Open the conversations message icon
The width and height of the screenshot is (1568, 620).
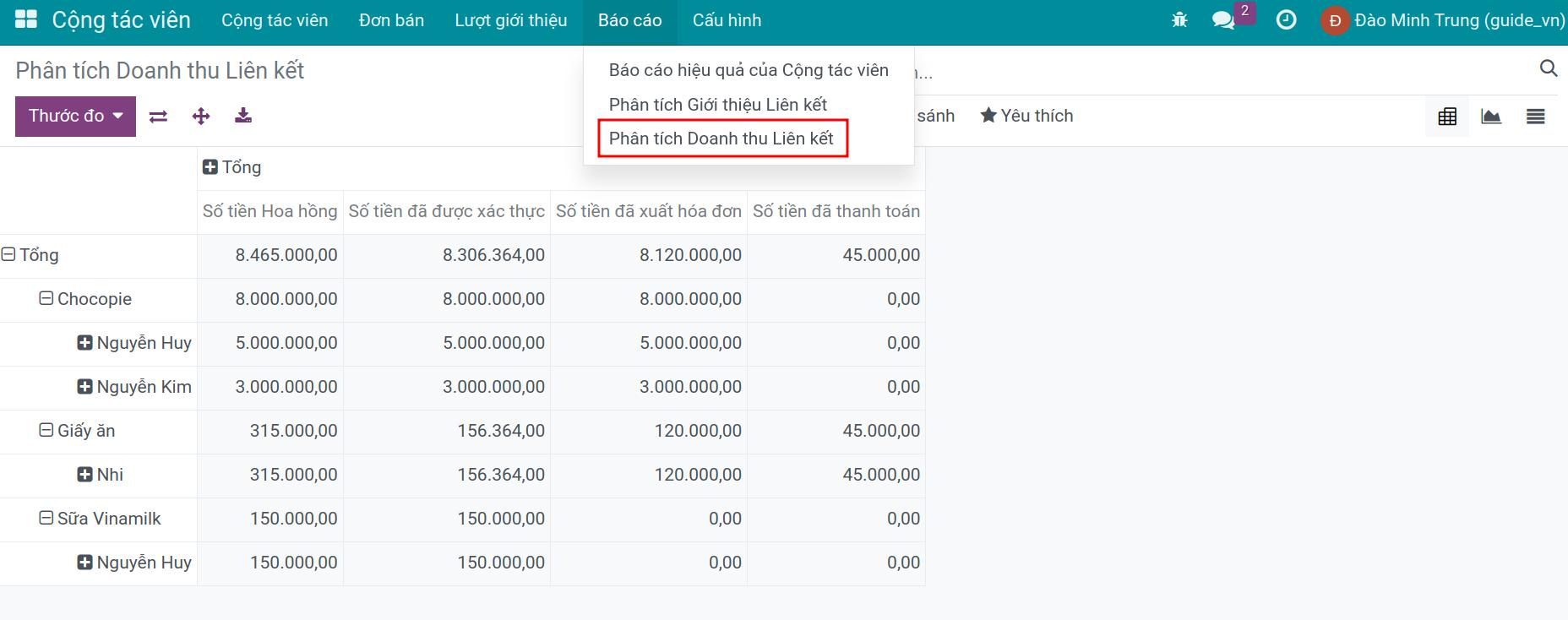1223,20
